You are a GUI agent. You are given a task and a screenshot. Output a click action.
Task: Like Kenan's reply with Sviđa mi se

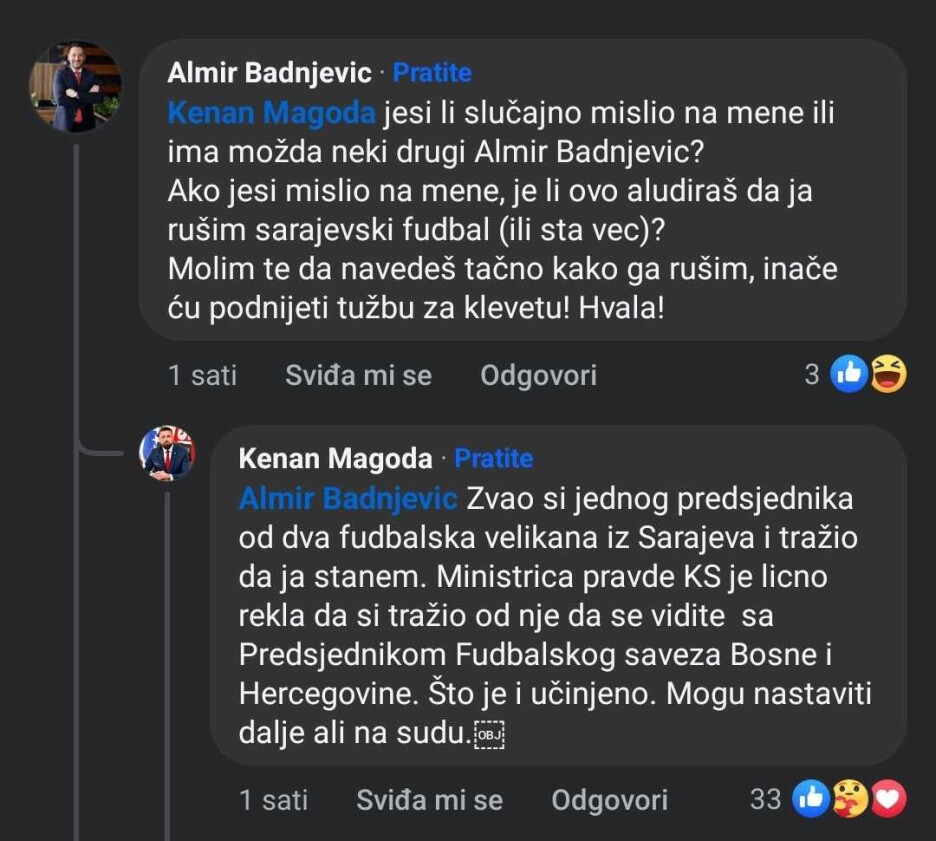pyautogui.click(x=430, y=800)
